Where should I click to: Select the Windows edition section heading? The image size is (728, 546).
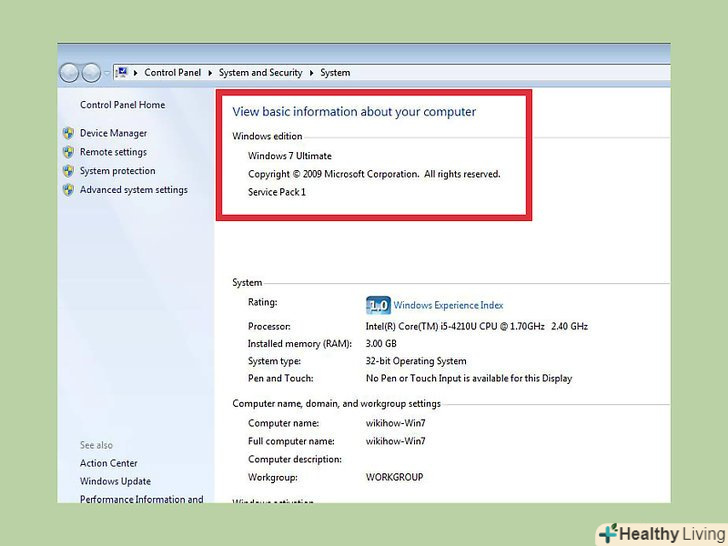(x=267, y=136)
